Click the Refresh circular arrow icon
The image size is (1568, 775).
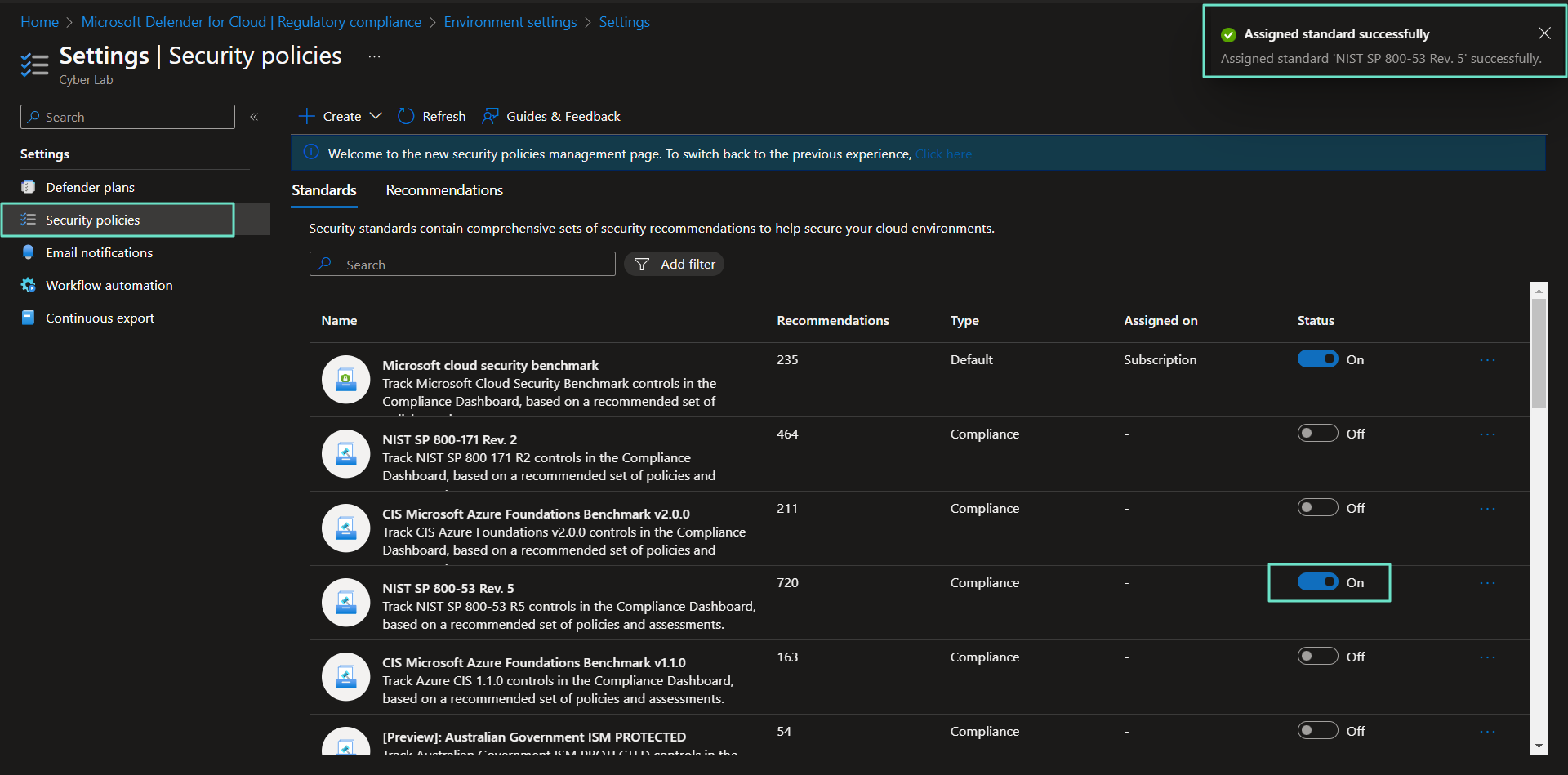pyautogui.click(x=406, y=116)
